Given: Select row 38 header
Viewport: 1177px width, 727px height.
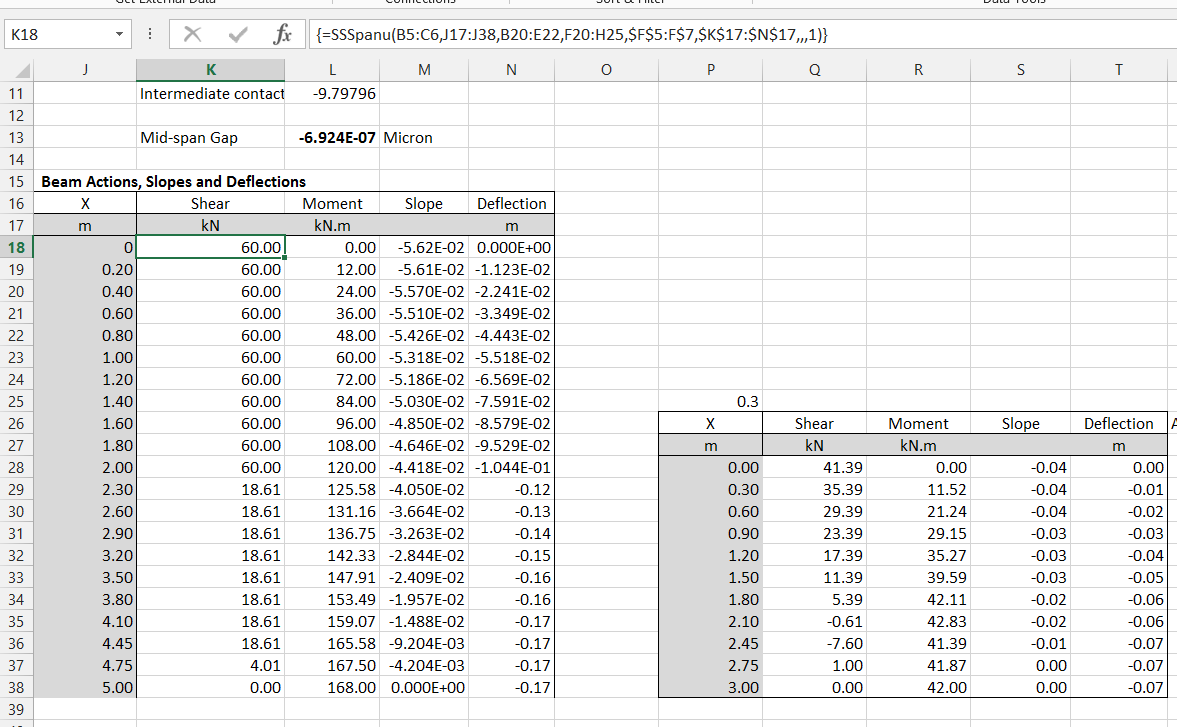Looking at the screenshot, I should pos(17,687).
